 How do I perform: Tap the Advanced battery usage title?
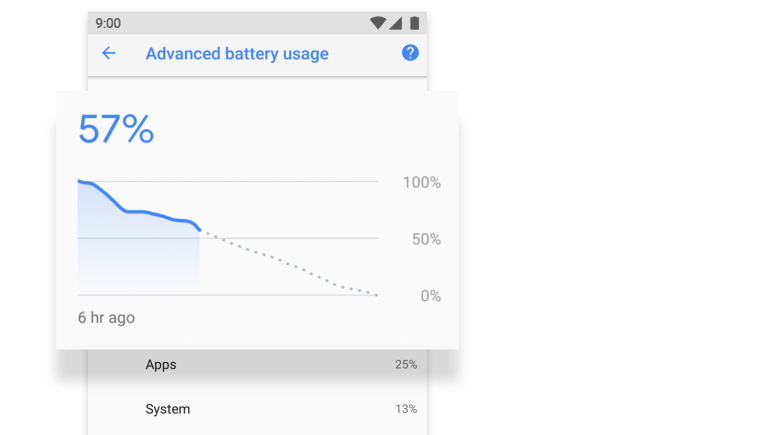237,54
